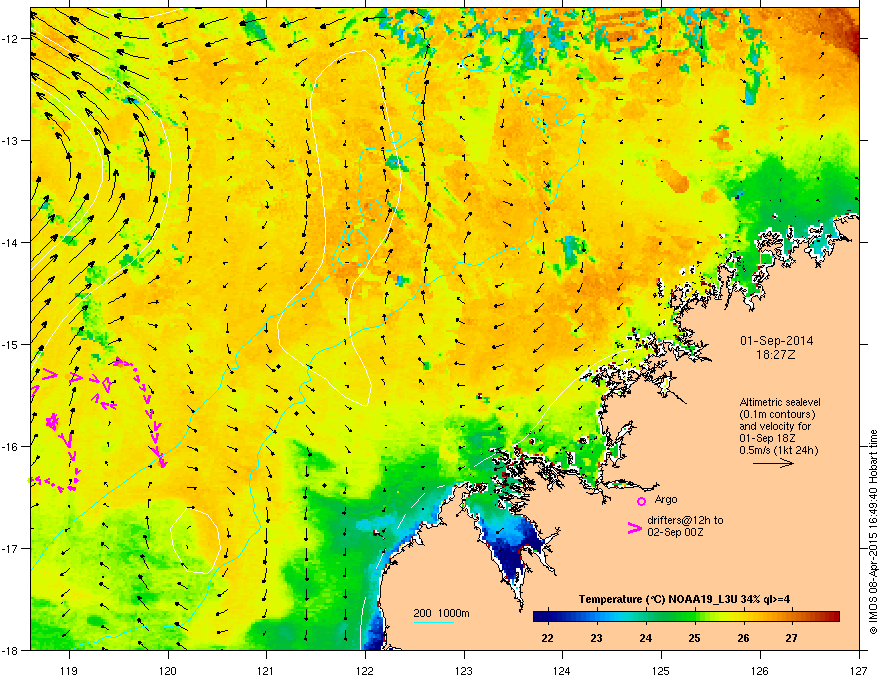Screen dimensions: 880x680
Task: Click the latitude axis label -14
Action: (11, 242)
